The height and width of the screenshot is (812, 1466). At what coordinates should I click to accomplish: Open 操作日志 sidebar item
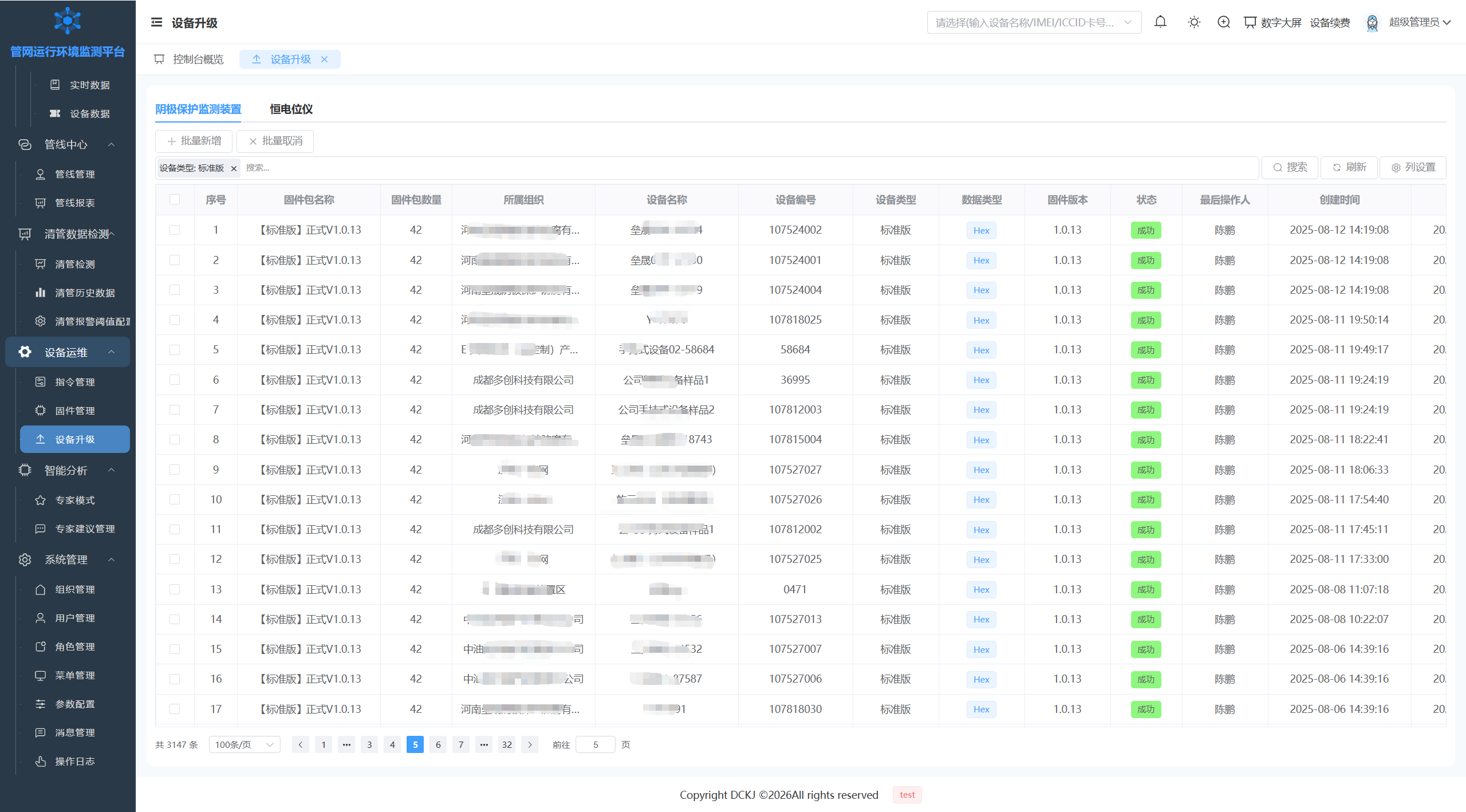(74, 761)
